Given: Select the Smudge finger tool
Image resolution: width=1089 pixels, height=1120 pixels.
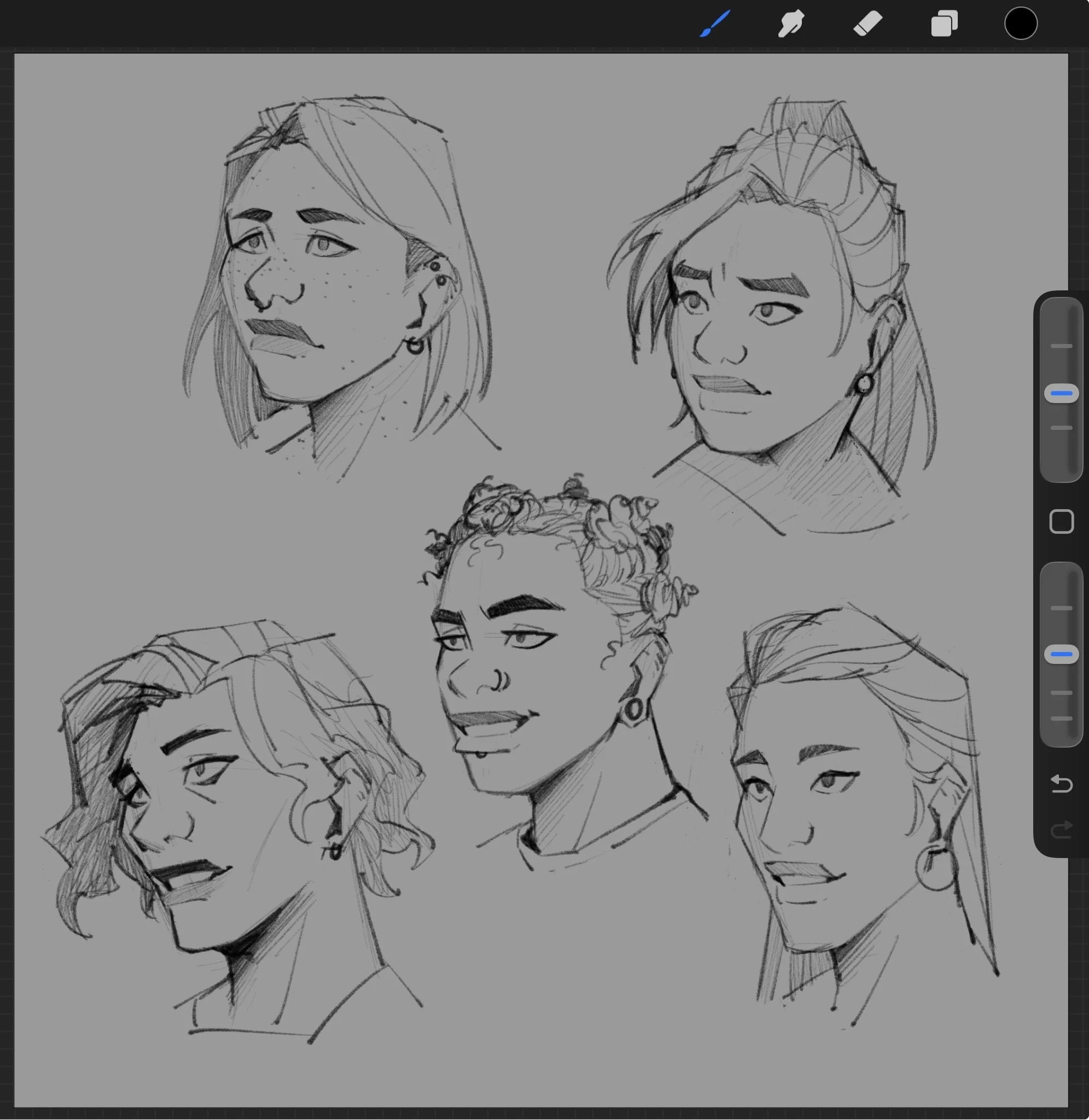Looking at the screenshot, I should point(791,24).
